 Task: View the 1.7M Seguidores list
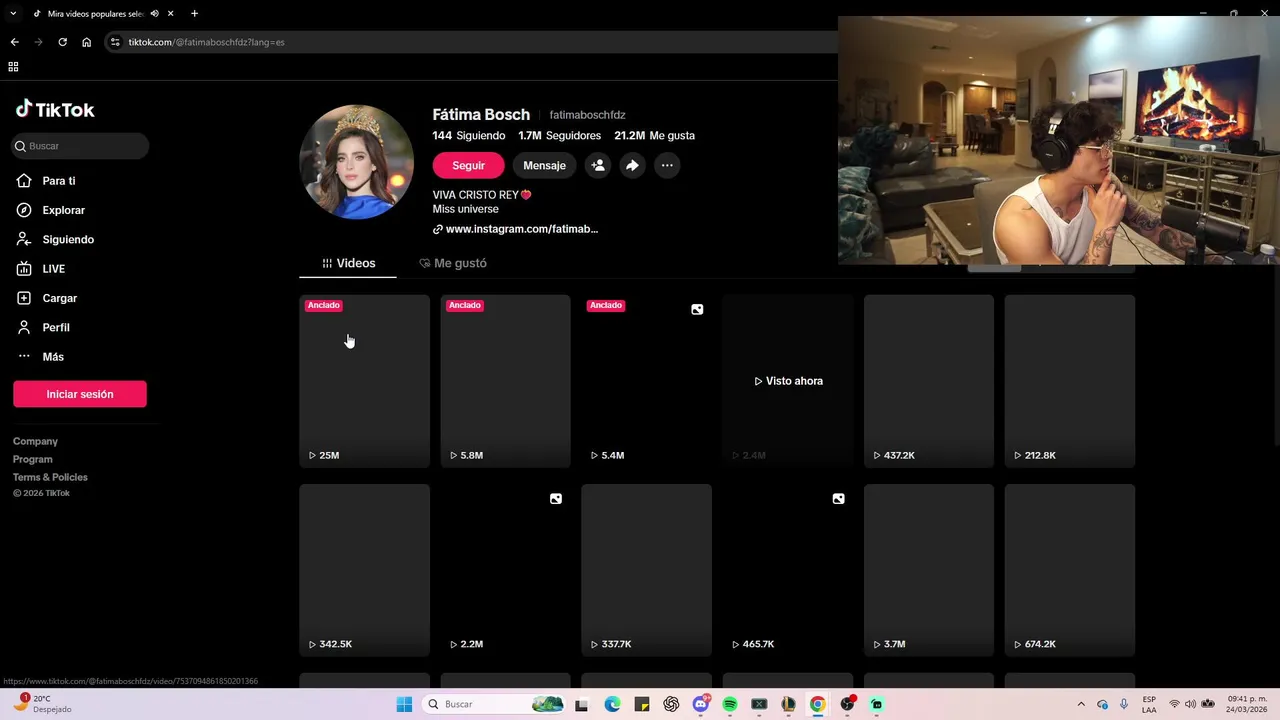click(559, 135)
